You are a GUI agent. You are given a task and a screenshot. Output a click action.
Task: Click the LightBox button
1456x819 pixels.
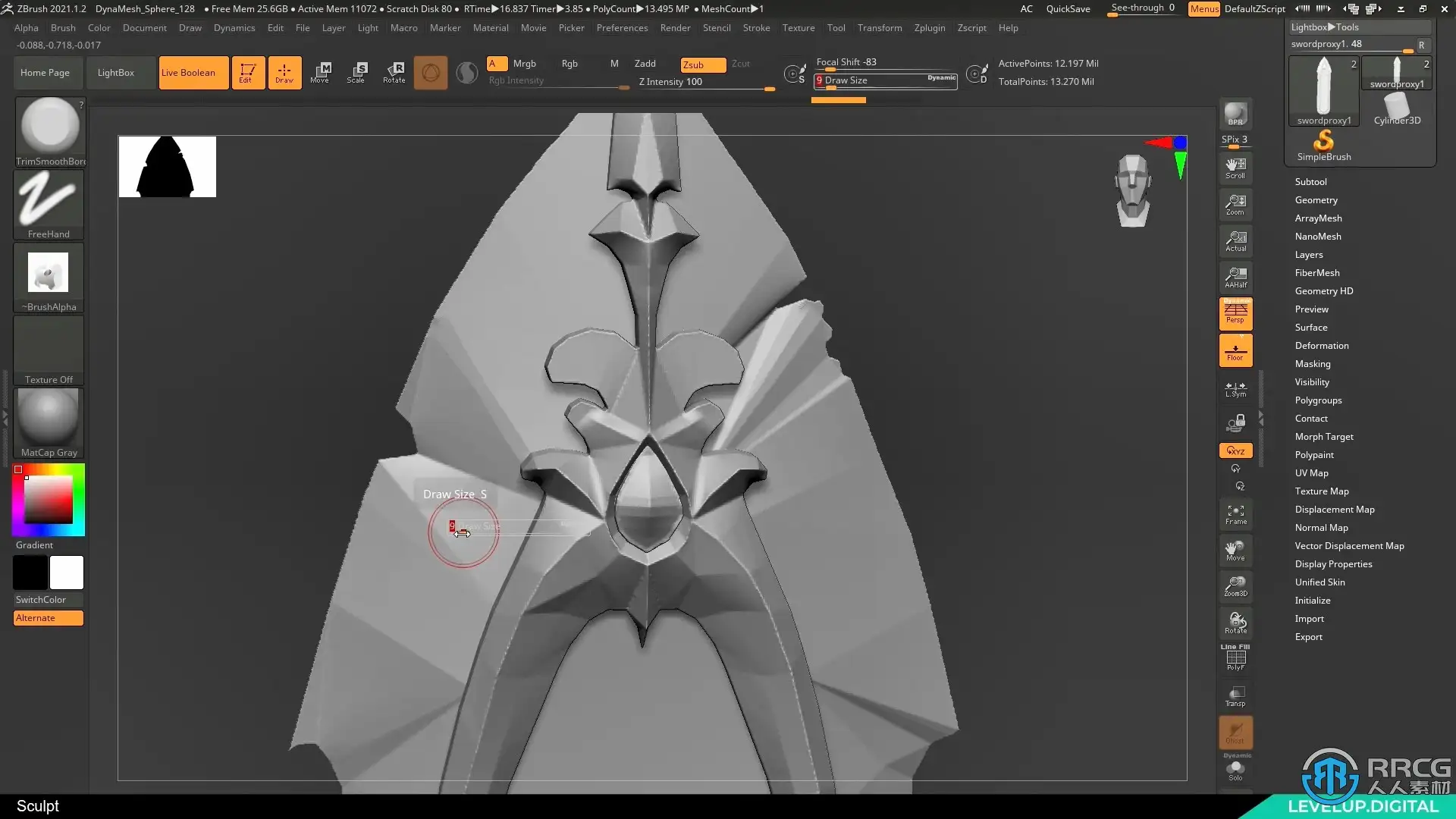click(115, 73)
